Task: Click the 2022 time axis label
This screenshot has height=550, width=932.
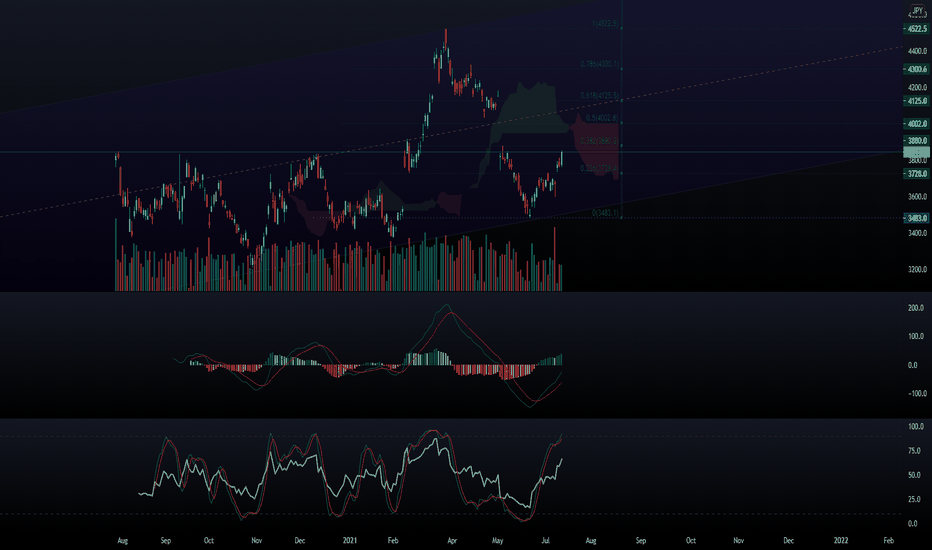Action: click(x=841, y=540)
